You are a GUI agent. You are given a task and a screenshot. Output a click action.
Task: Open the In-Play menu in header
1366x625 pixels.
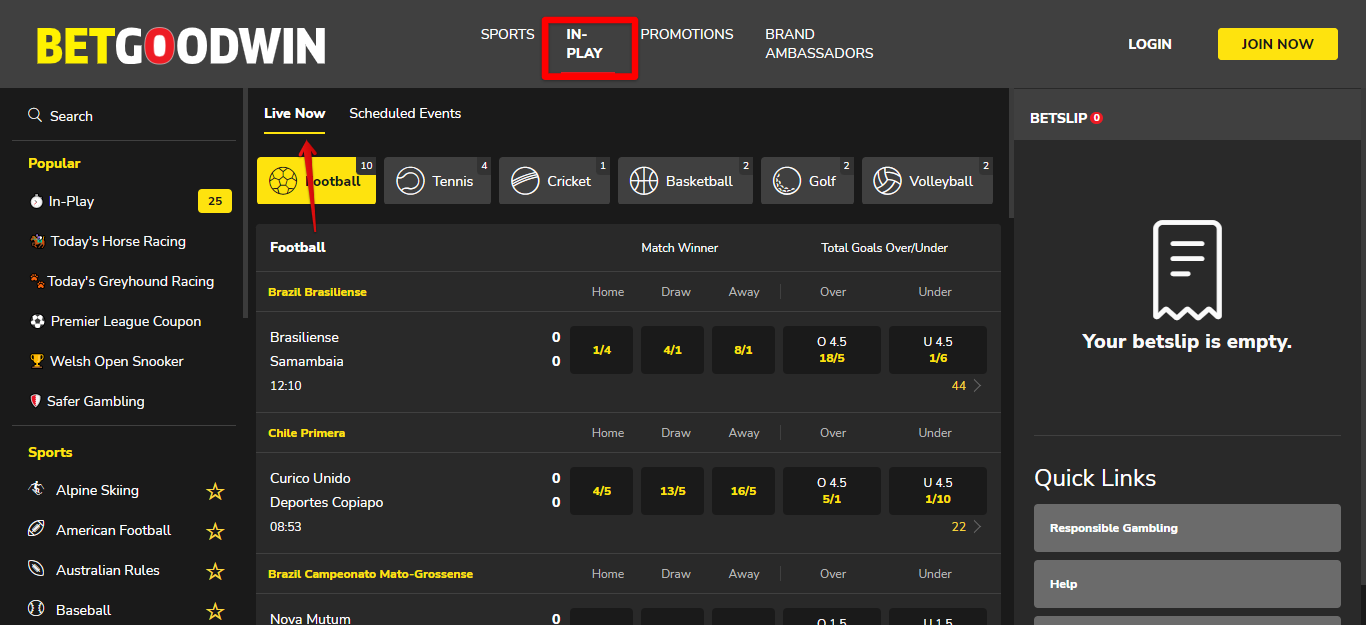coord(585,43)
